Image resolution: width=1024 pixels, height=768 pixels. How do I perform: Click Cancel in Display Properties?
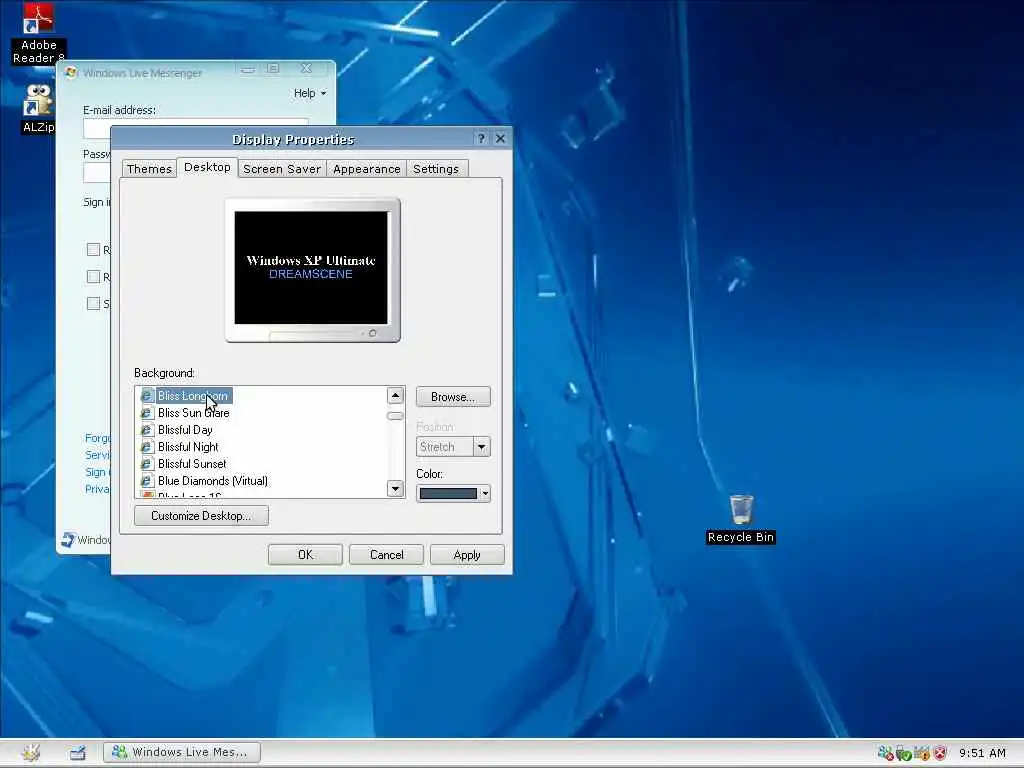(387, 554)
